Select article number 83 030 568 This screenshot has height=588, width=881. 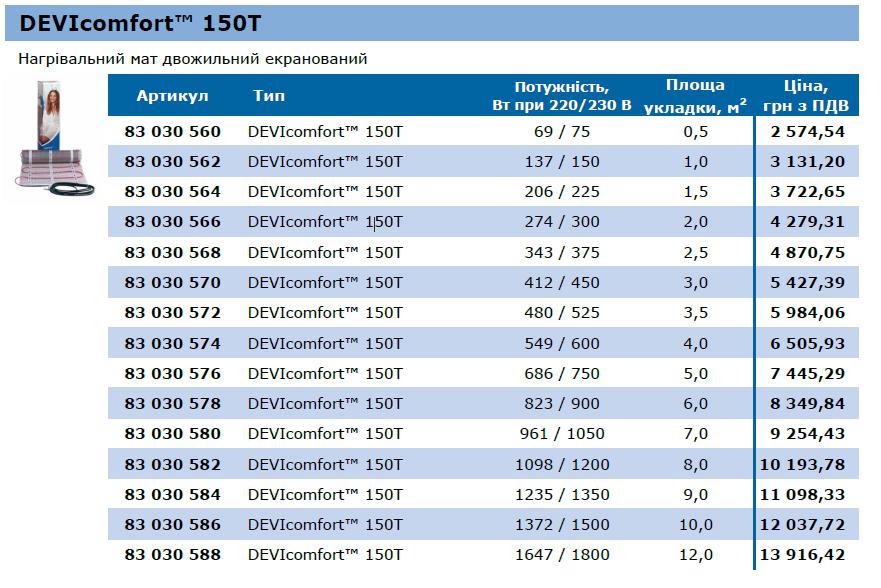[x=172, y=253]
